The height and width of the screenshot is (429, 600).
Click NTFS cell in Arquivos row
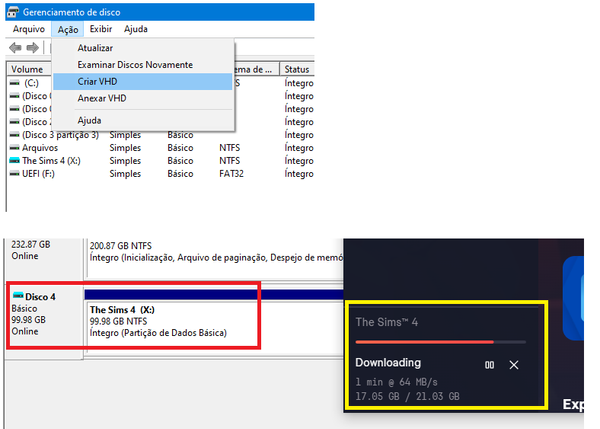click(230, 148)
